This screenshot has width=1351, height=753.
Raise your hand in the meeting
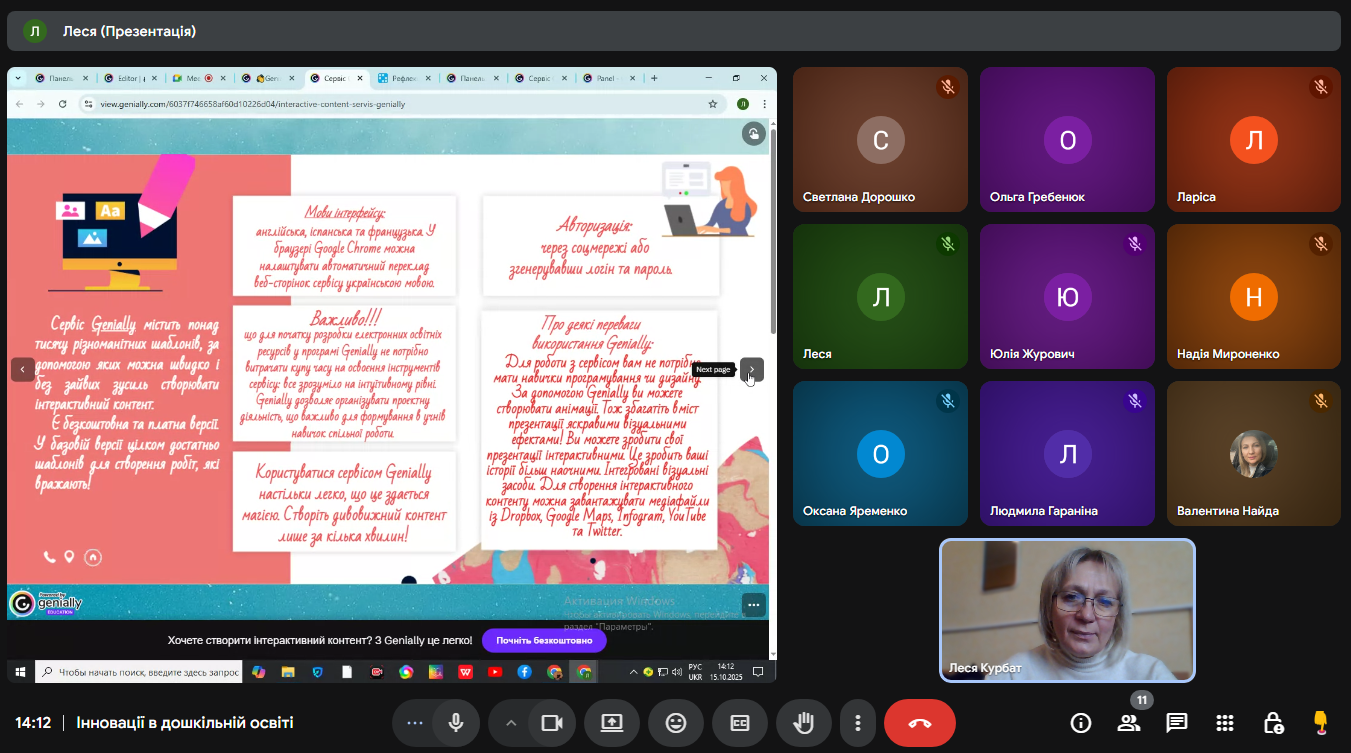[x=803, y=723]
